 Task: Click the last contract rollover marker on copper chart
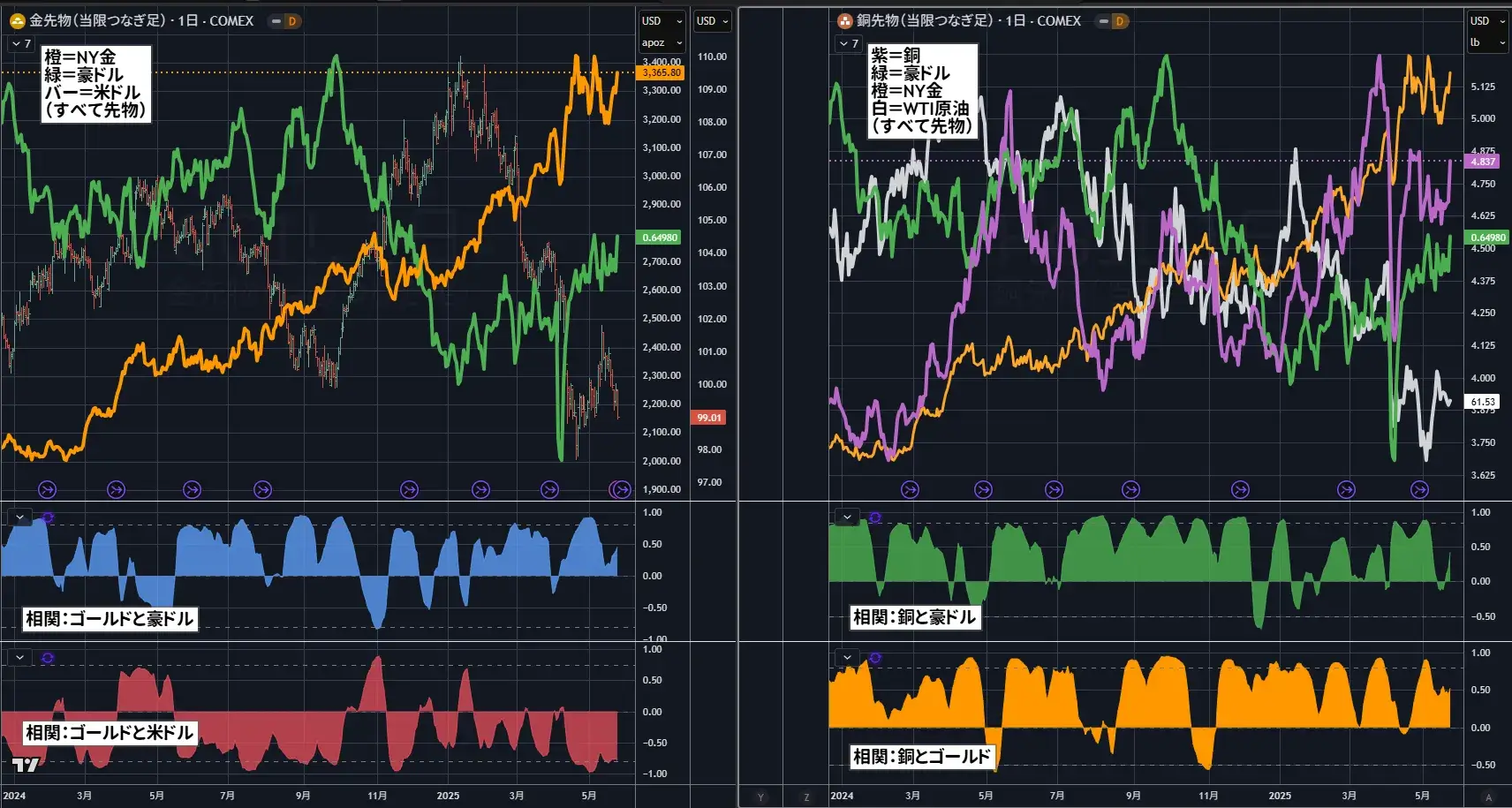[1419, 489]
